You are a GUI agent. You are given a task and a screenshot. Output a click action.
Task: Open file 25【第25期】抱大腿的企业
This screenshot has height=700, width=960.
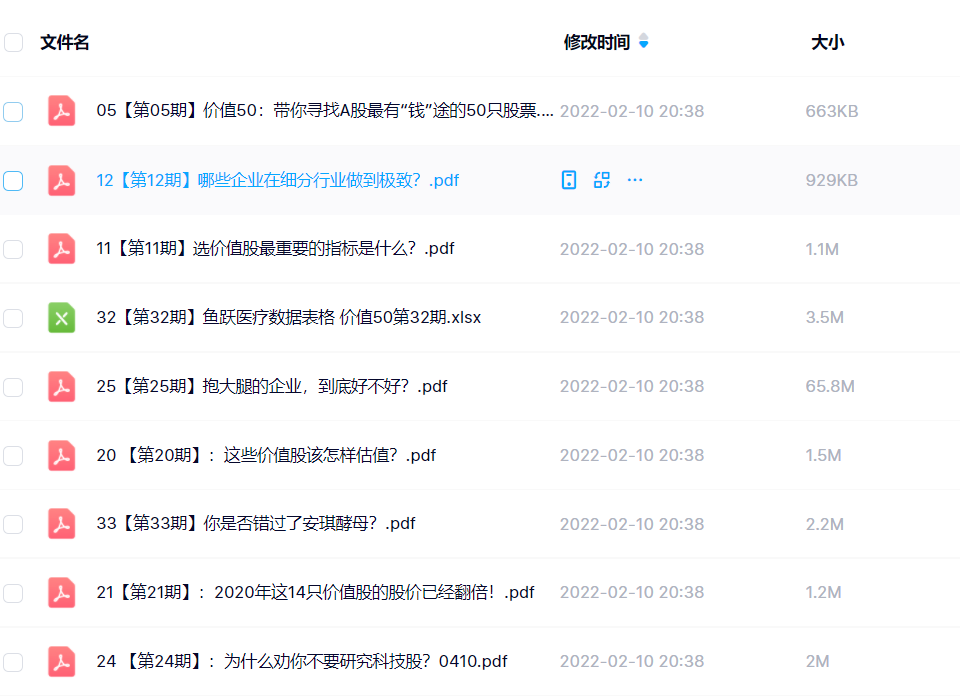pyautogui.click(x=272, y=386)
